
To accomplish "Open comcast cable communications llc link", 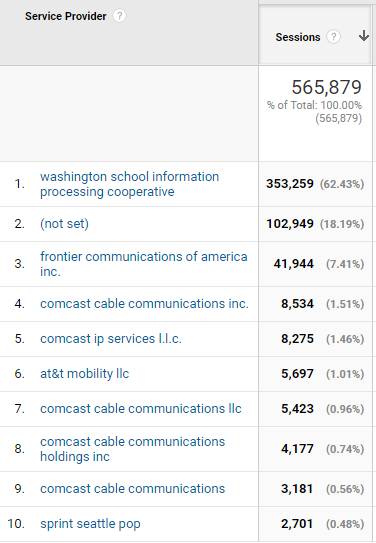I will pyautogui.click(x=141, y=409).
